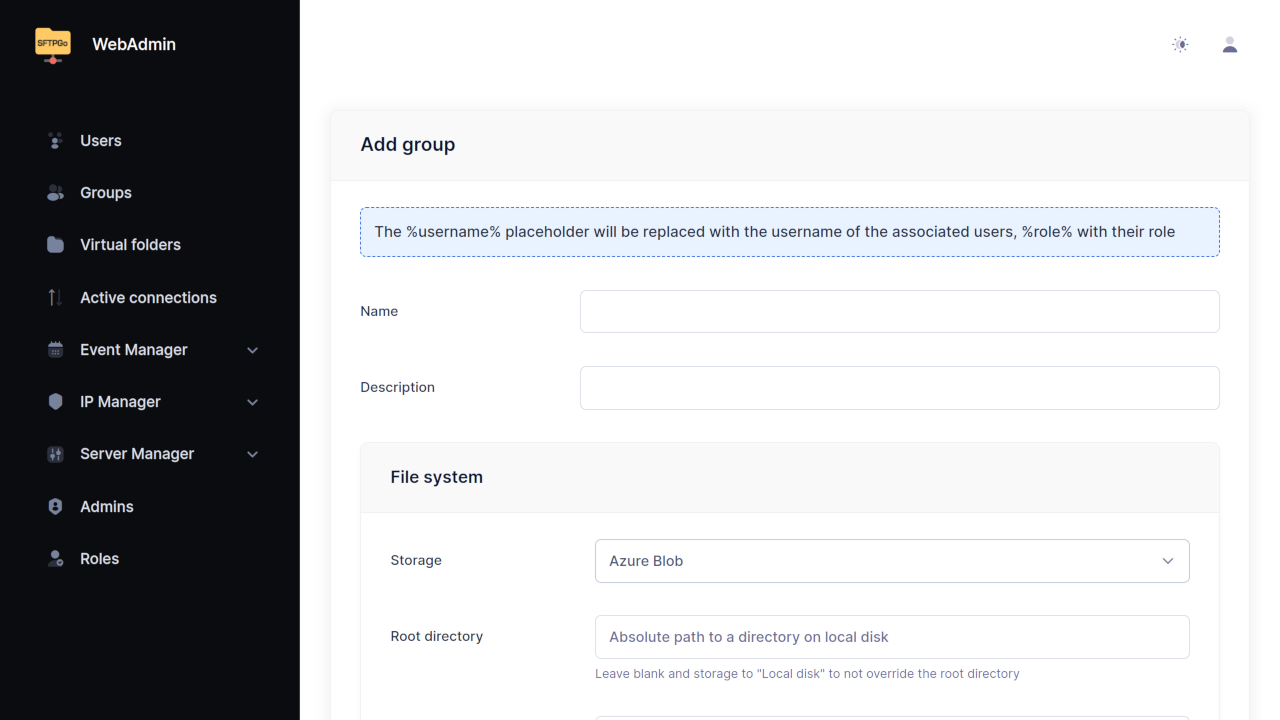Click the Virtual folders folder icon
Screen dimensions: 1280x720
(x=55, y=245)
